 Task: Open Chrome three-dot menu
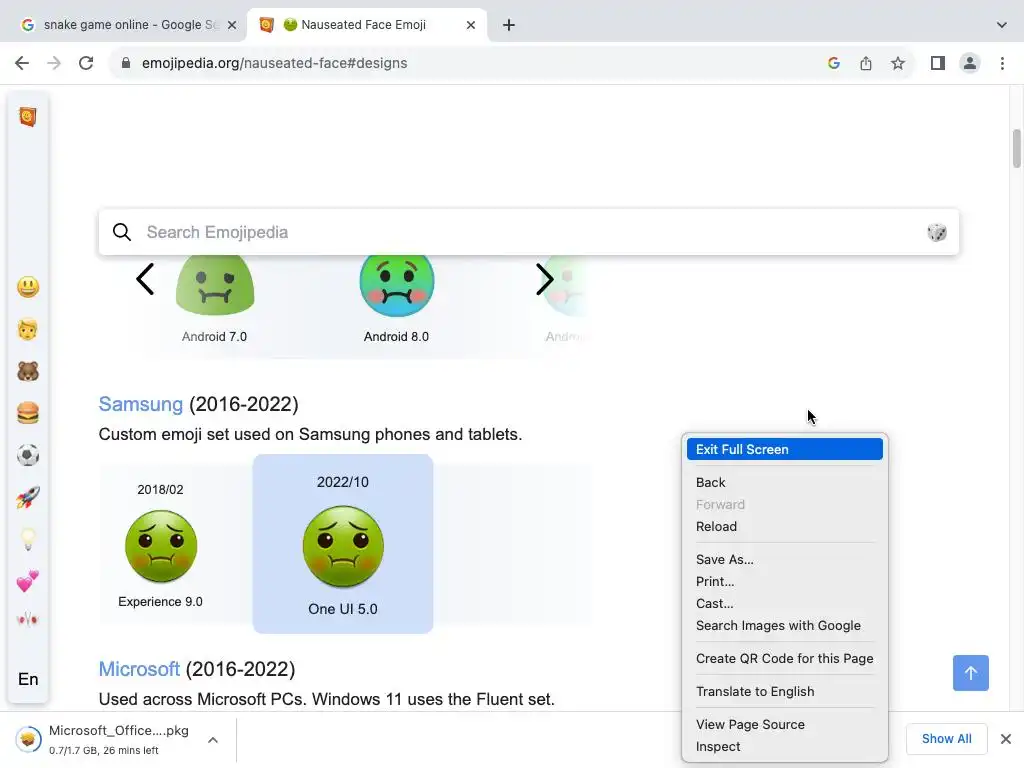coord(1002,63)
